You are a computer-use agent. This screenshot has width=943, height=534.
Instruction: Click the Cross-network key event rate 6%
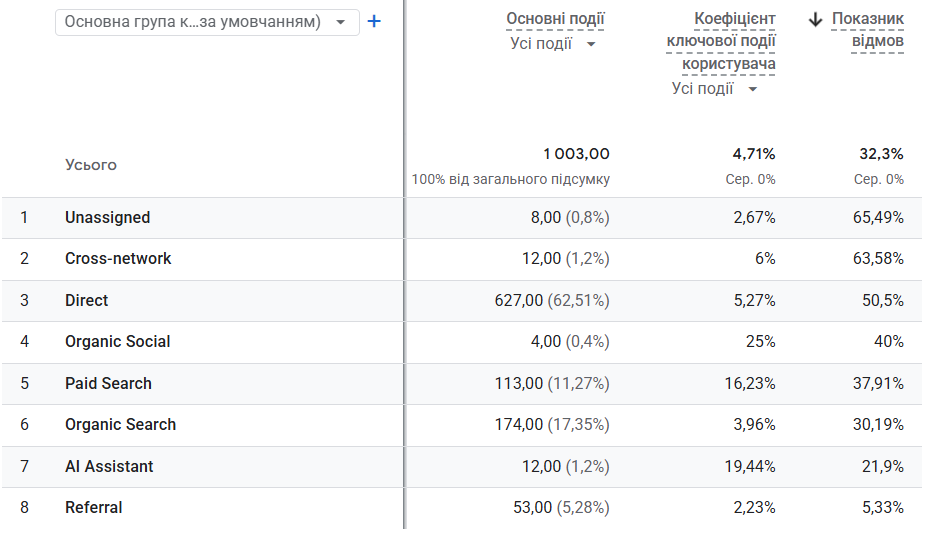point(765,259)
